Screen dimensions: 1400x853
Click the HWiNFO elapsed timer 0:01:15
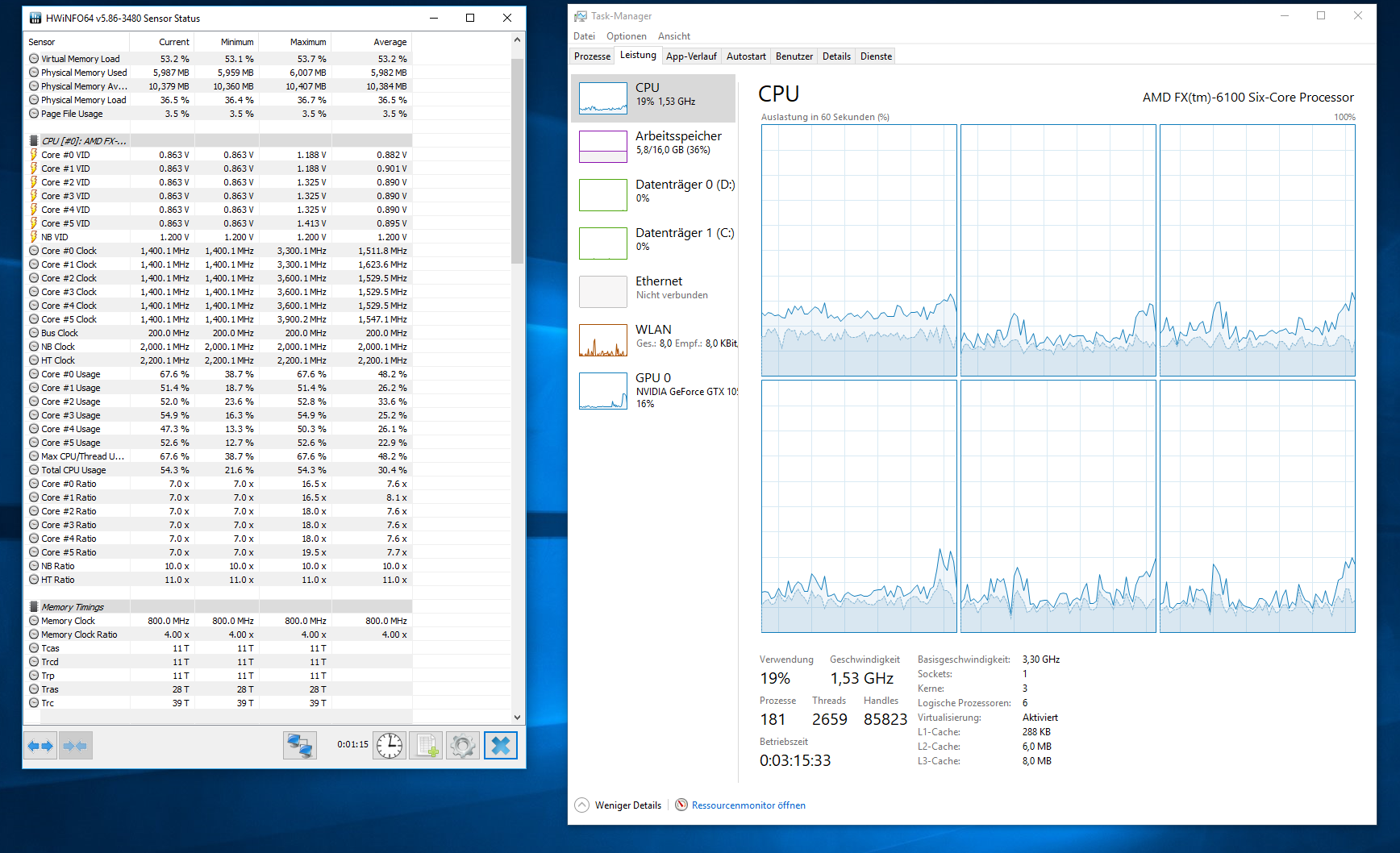352,744
